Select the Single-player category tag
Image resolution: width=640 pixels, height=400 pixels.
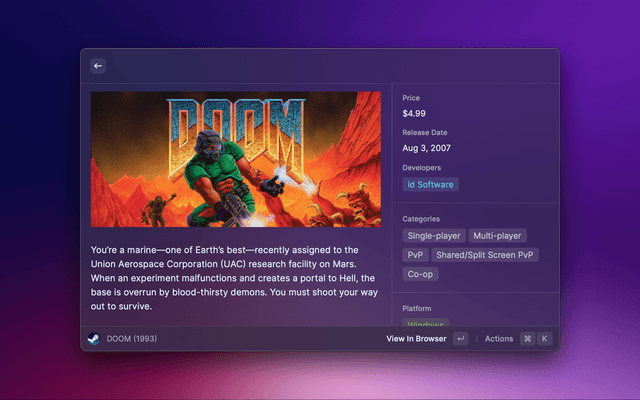point(433,236)
